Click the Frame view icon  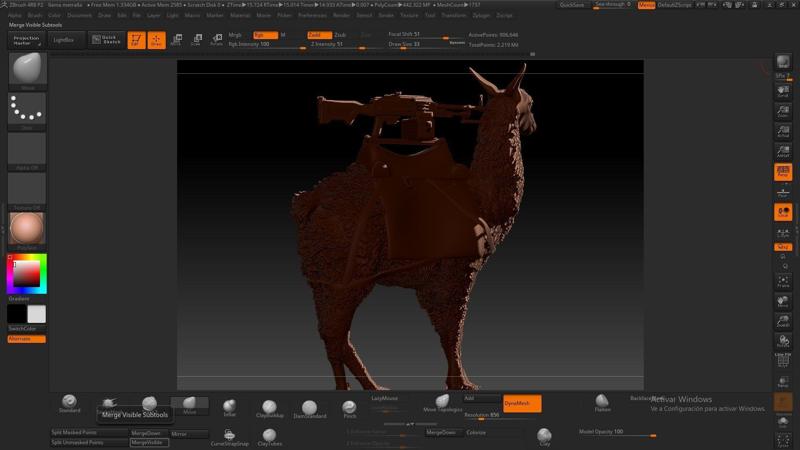coord(783,282)
